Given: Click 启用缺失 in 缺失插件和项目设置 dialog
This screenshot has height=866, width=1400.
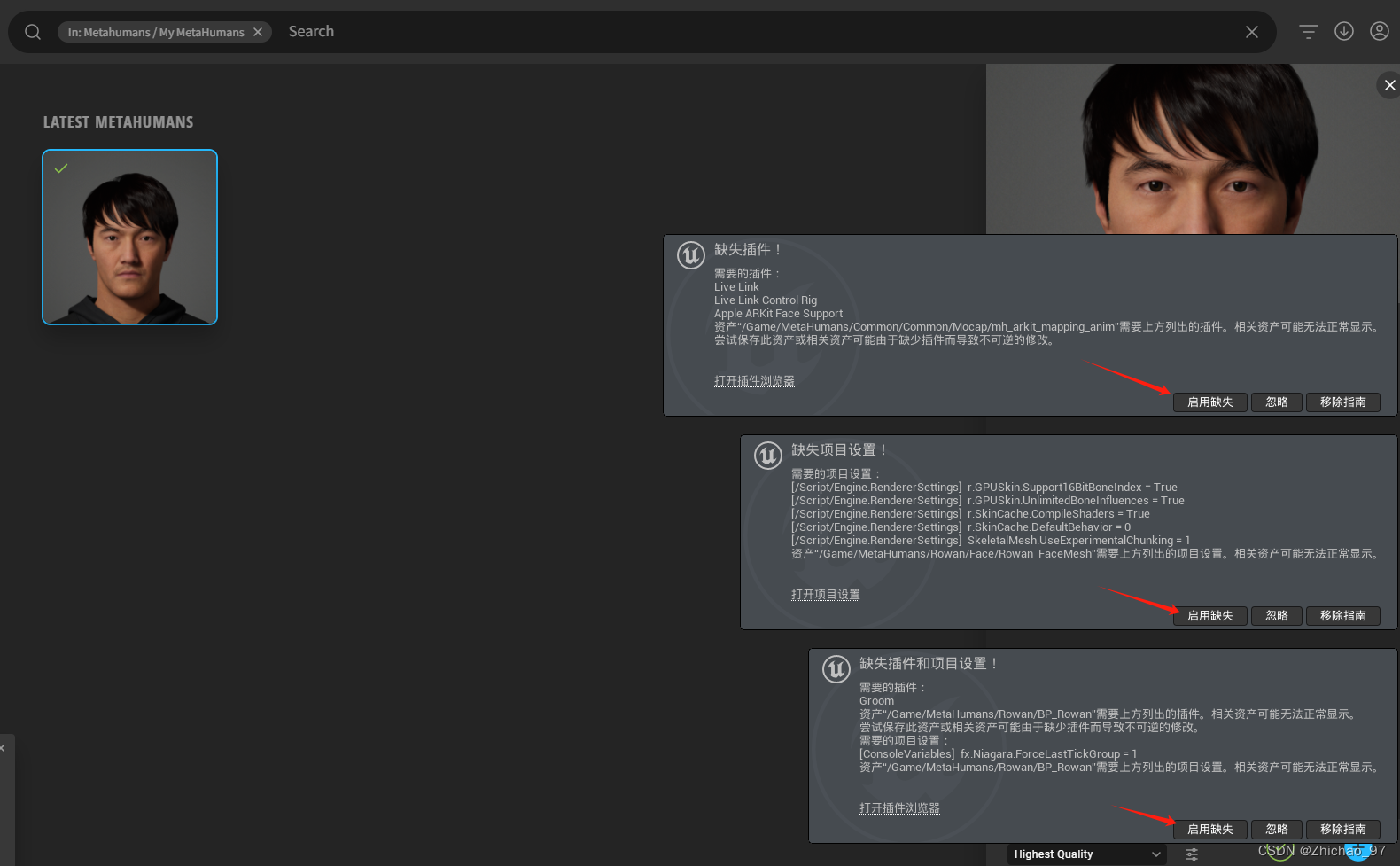Looking at the screenshot, I should [x=1210, y=830].
